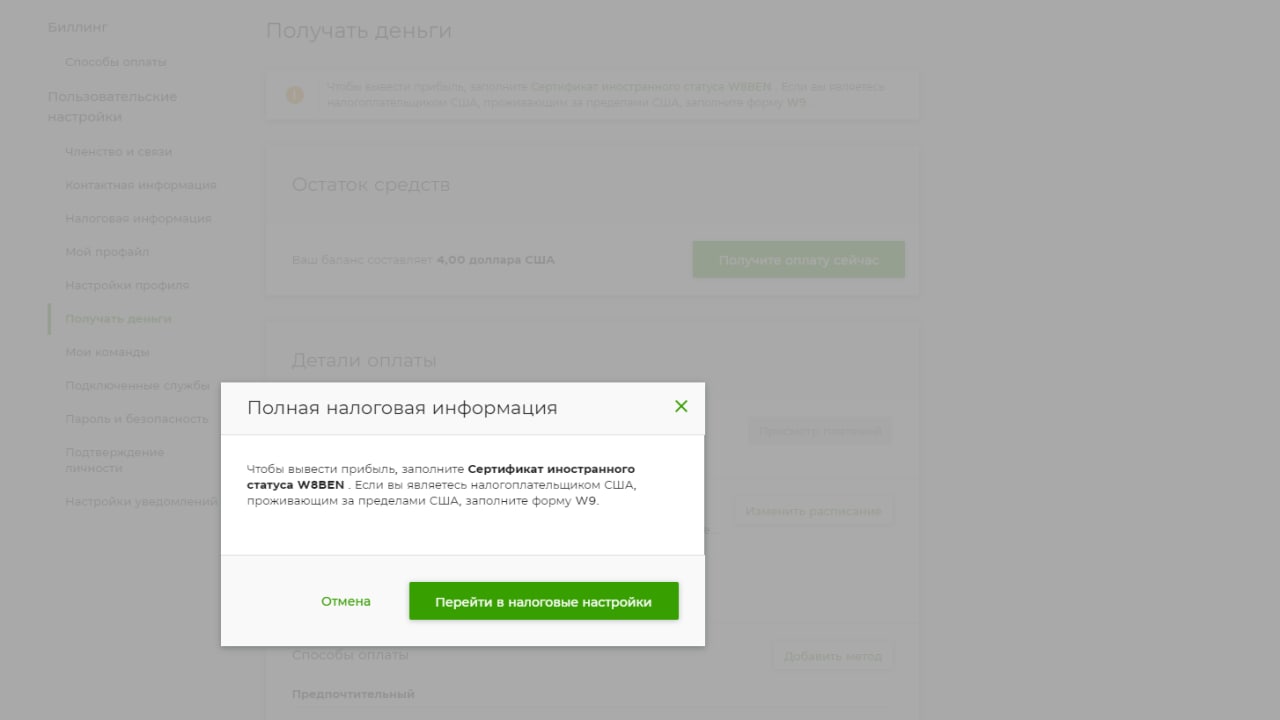Select Получать деньги sidebar item
This screenshot has width=1280, height=720.
point(118,319)
